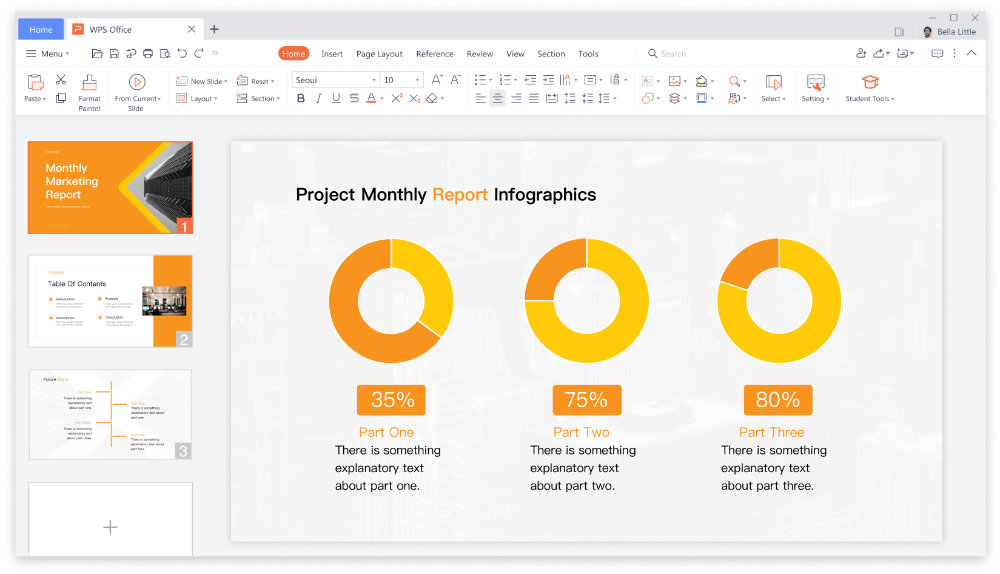Open the Menu hamburger button

point(47,54)
